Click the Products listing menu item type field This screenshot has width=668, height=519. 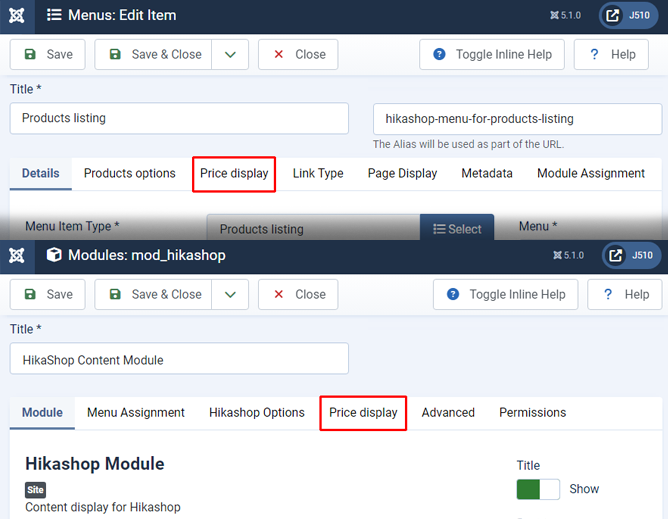click(314, 228)
